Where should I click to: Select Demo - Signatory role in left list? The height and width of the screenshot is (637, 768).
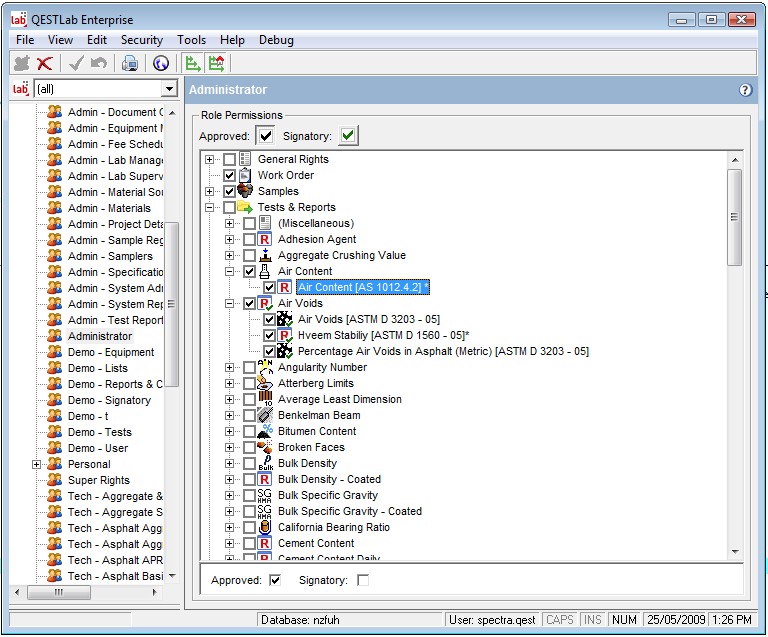(109, 400)
